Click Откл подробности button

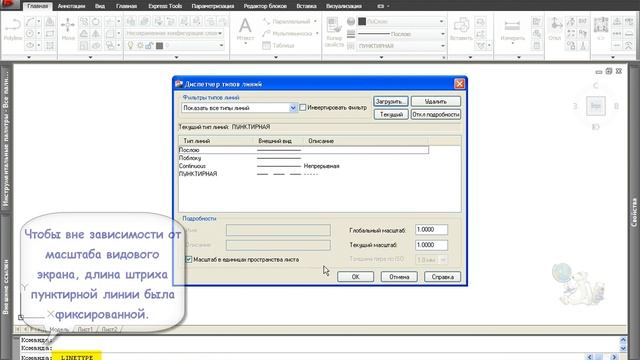436,114
